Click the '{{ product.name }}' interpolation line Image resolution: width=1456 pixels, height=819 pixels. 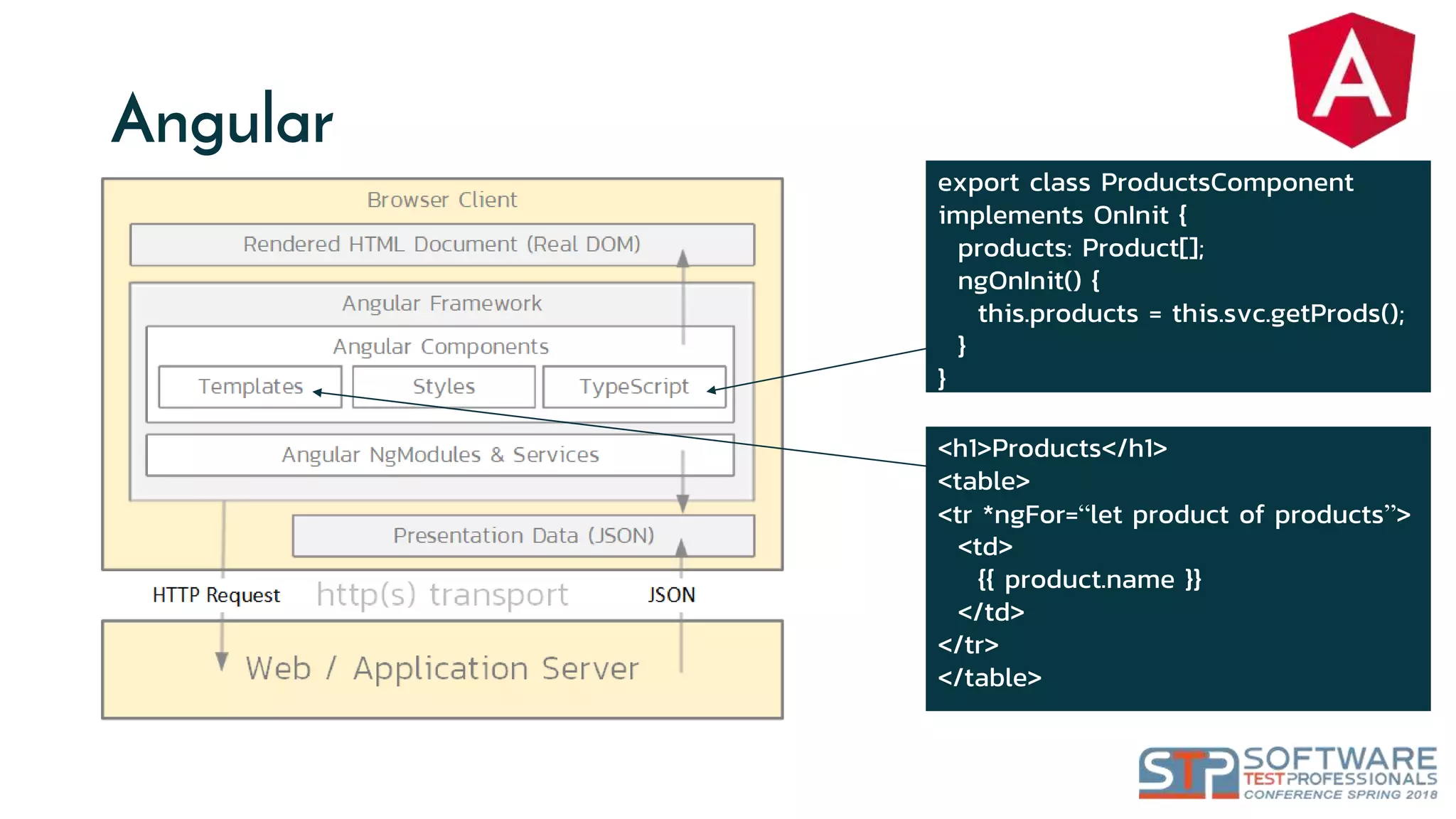pos(1089,579)
